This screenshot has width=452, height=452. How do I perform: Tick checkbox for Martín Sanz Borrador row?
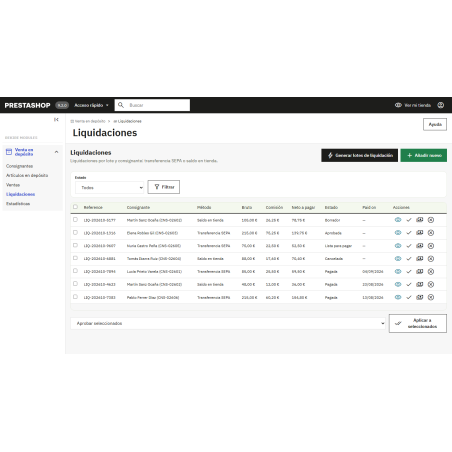point(75,219)
